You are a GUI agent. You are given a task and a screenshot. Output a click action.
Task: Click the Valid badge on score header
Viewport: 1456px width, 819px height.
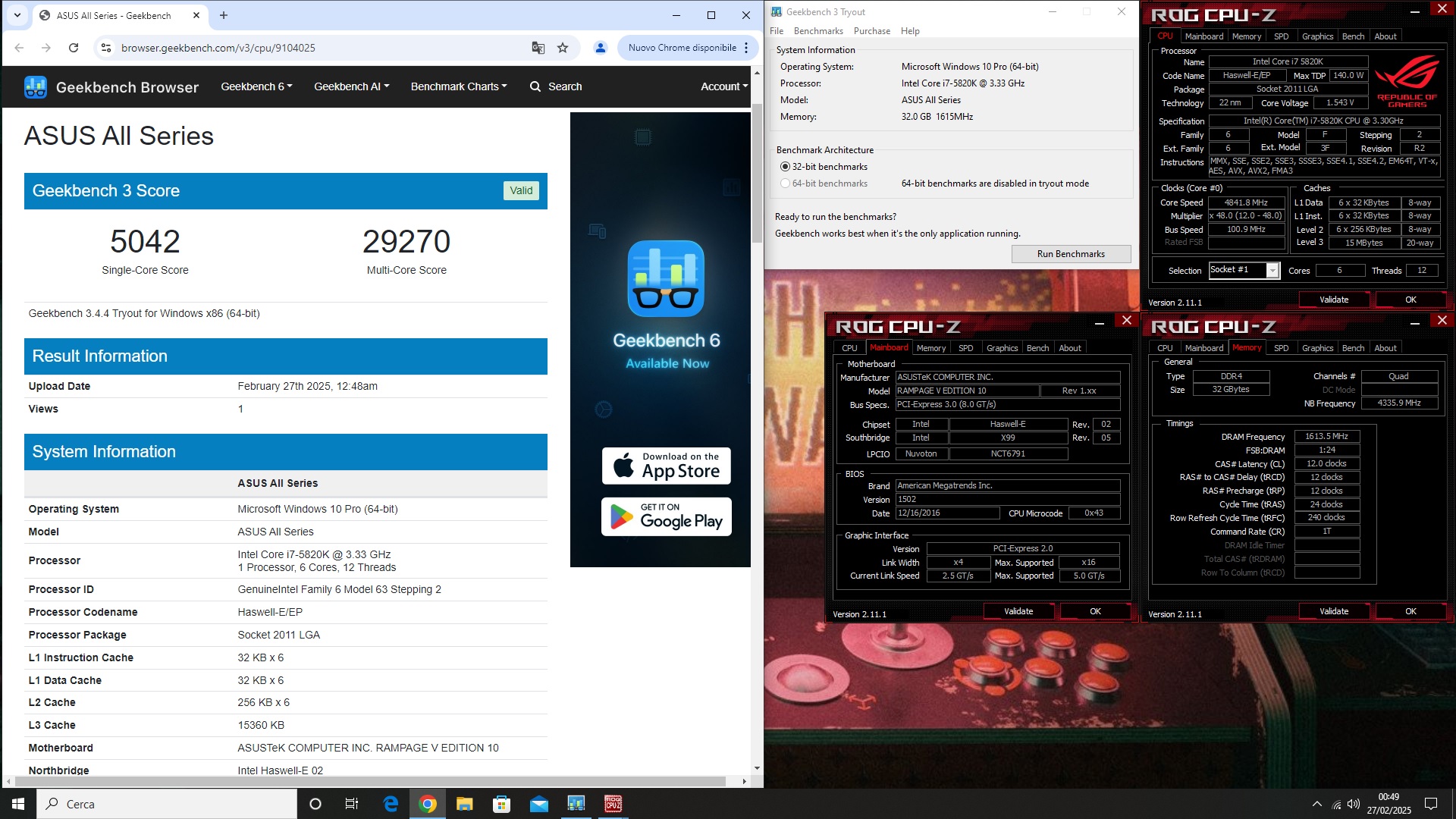click(x=521, y=191)
